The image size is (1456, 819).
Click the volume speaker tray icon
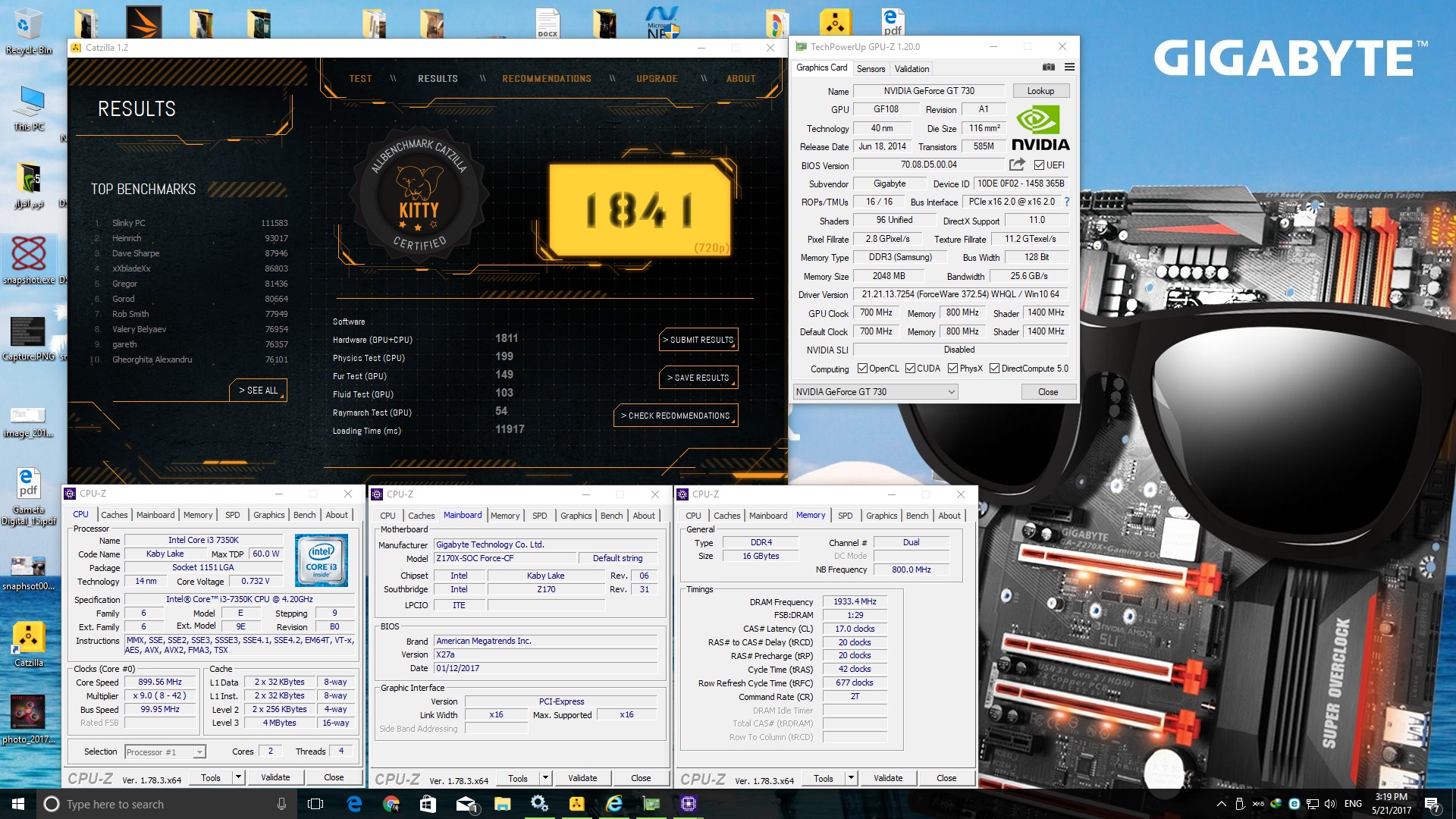(x=1329, y=804)
